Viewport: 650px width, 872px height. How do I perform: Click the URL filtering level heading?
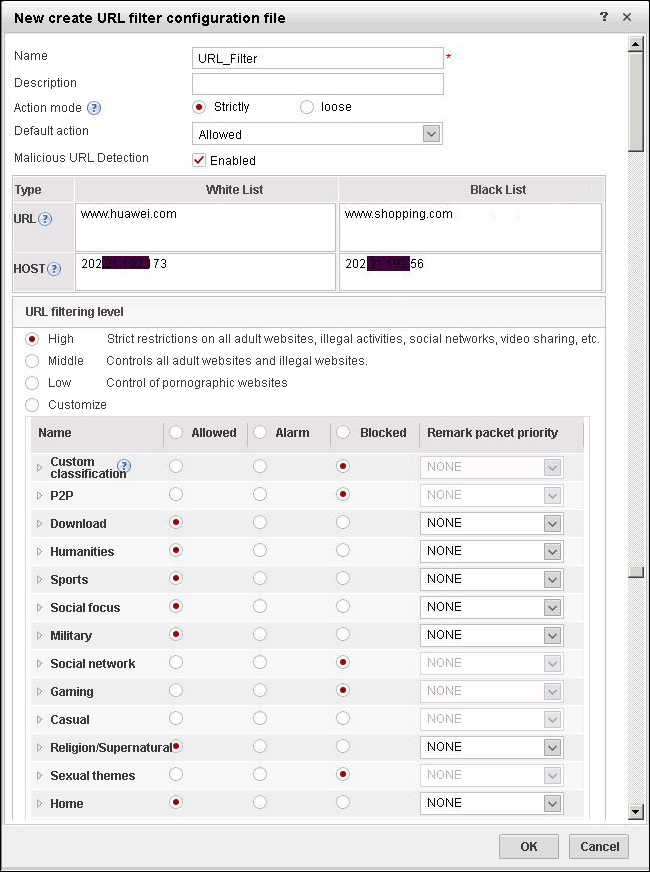click(75, 312)
